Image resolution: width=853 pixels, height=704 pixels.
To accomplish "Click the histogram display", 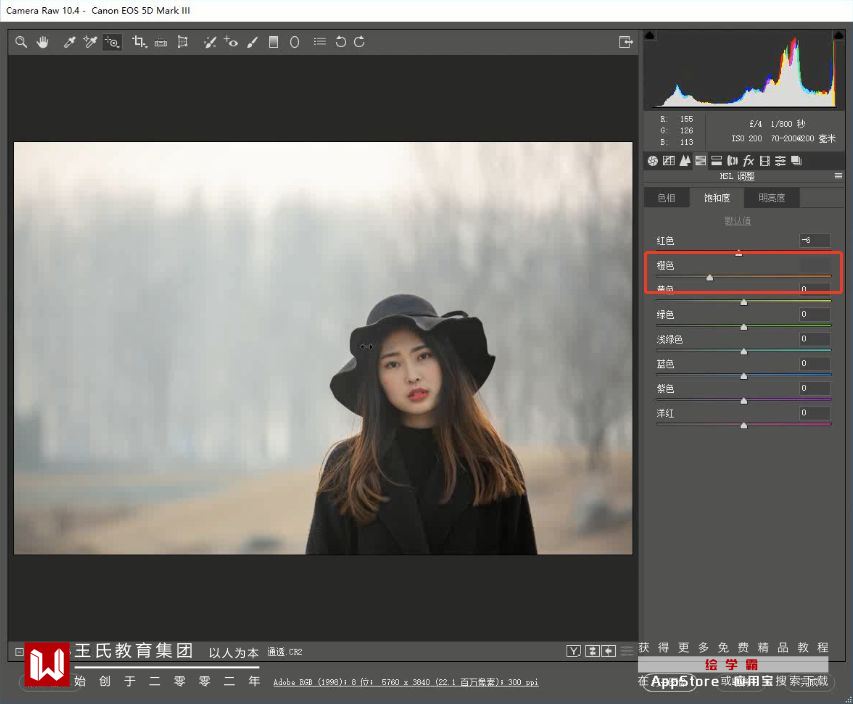I will pyautogui.click(x=744, y=70).
